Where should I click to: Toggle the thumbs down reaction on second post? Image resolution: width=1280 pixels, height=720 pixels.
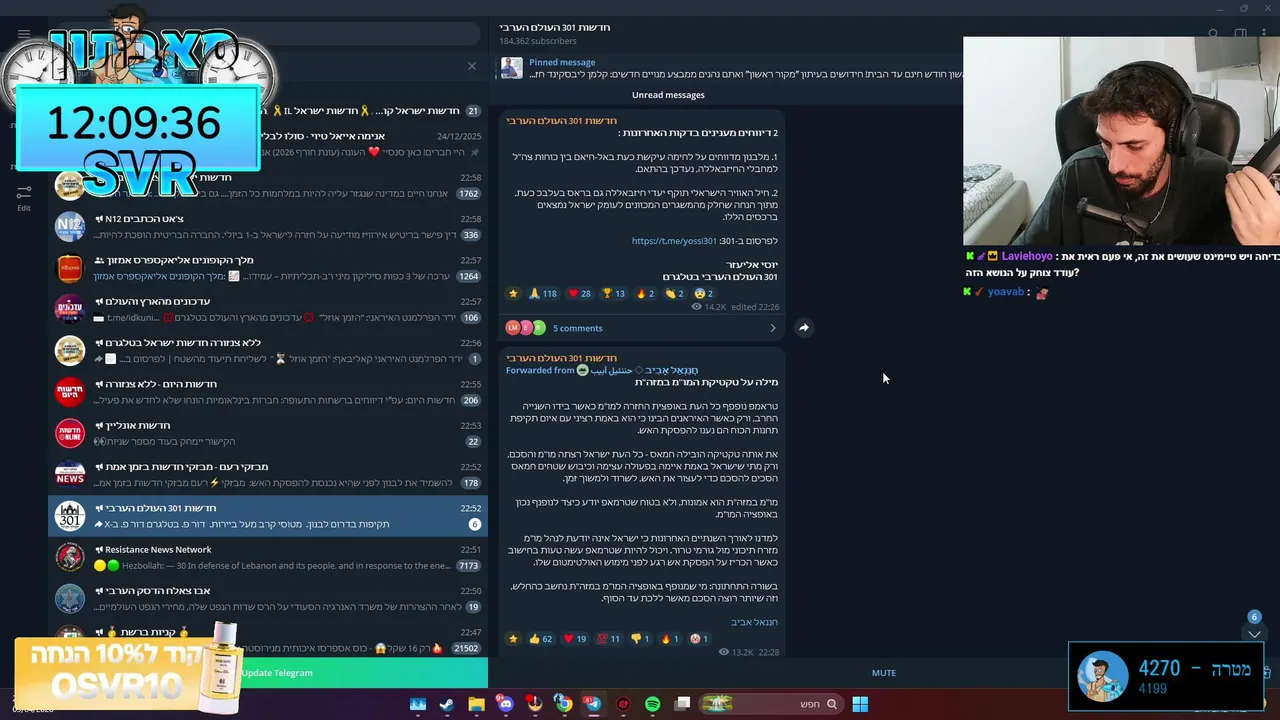[x=640, y=638]
